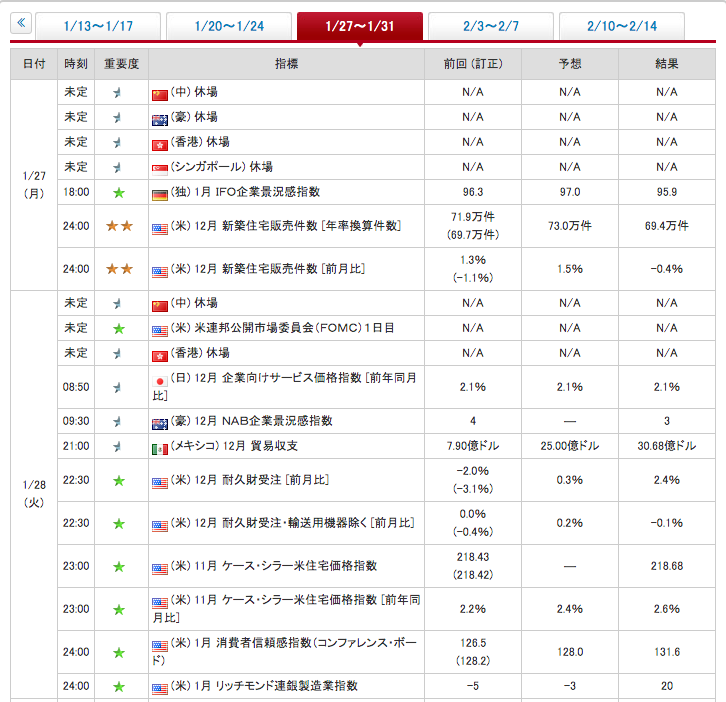726x702 pixels.
Task: Click US flag beside 消費者信頼感指数
Action: pyautogui.click(x=160, y=646)
